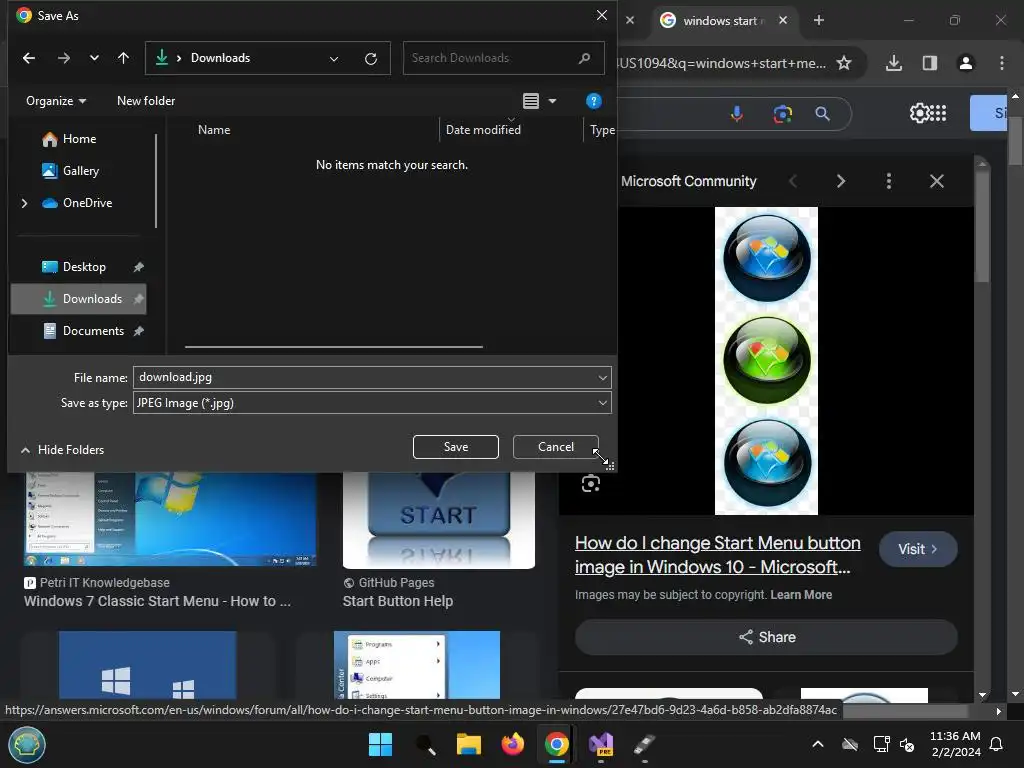Select Desktop in navigation pane

pyautogui.click(x=84, y=266)
